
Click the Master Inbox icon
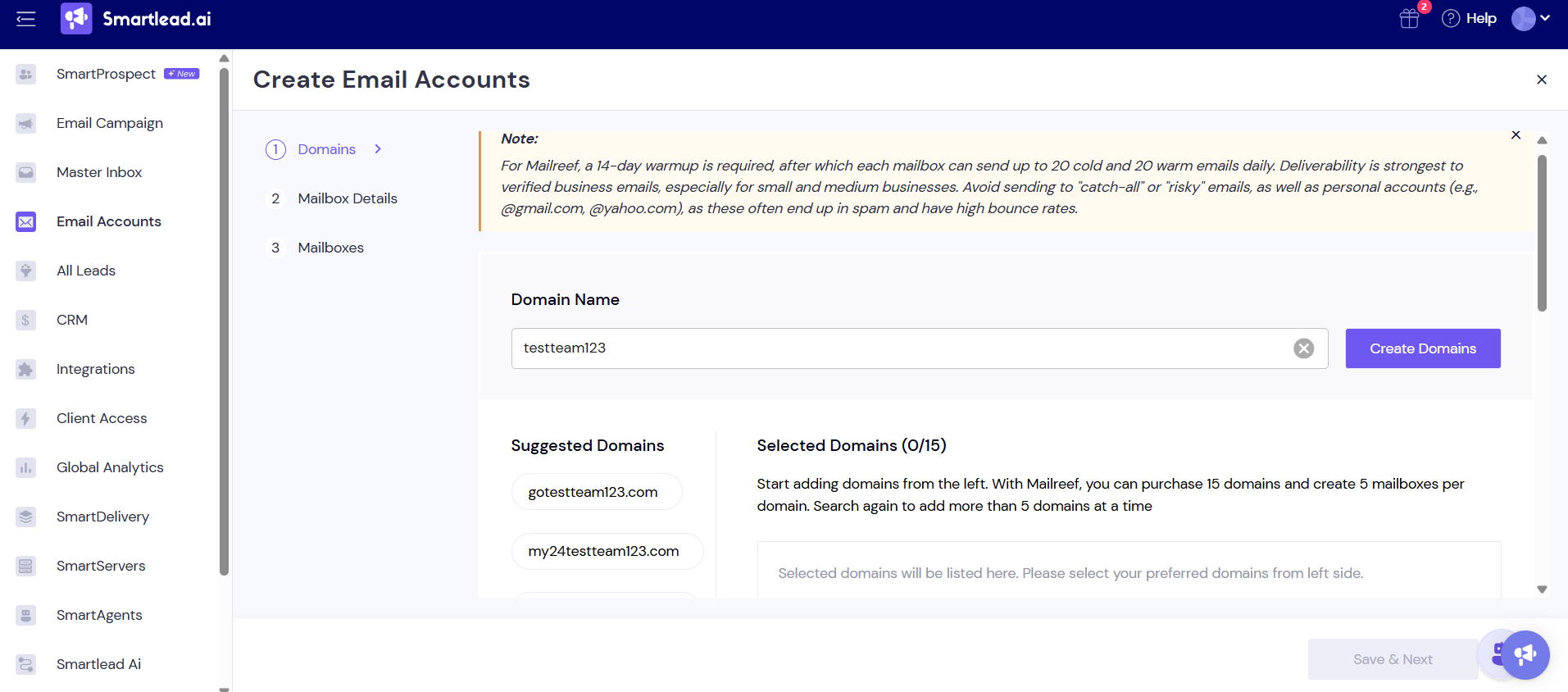pyautogui.click(x=26, y=172)
